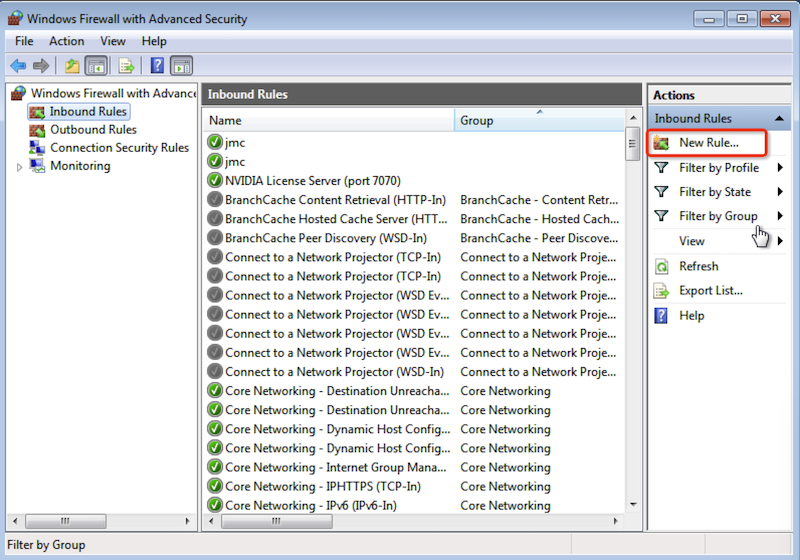Click the rule list vertical scrollbar thumb
This screenshot has height=560, width=800.
(633, 143)
